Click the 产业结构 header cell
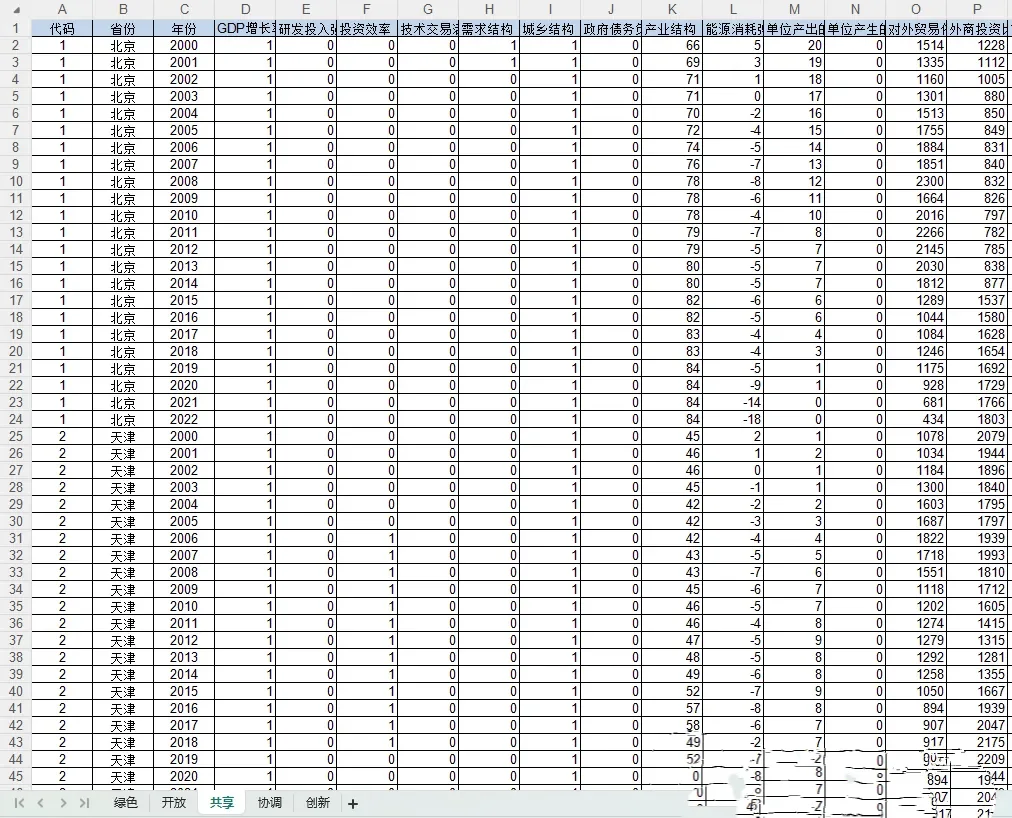The width and height of the screenshot is (1012, 818). [672, 28]
